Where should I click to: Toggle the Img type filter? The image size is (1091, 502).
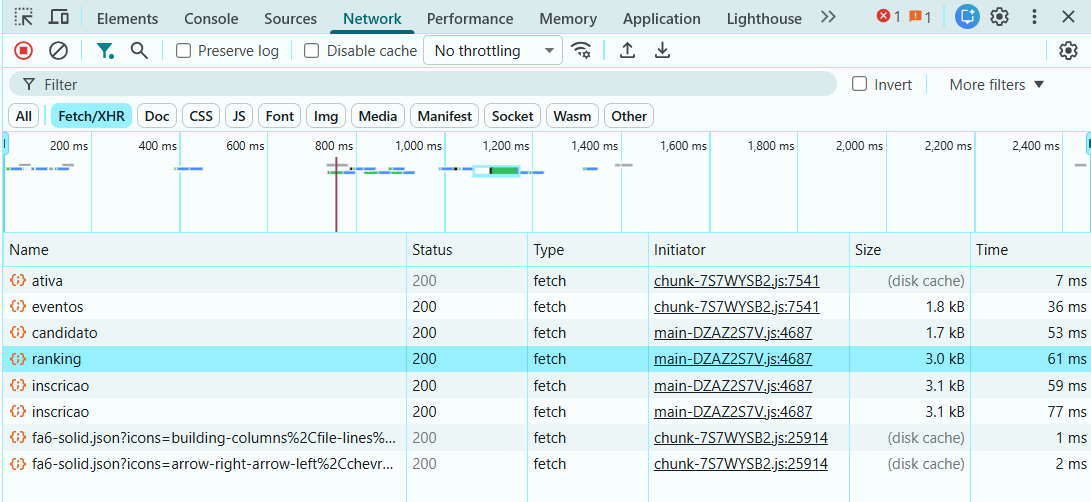pos(326,116)
